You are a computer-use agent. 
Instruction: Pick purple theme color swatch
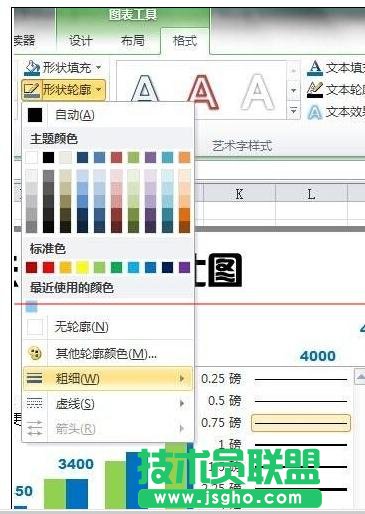click(x=150, y=157)
